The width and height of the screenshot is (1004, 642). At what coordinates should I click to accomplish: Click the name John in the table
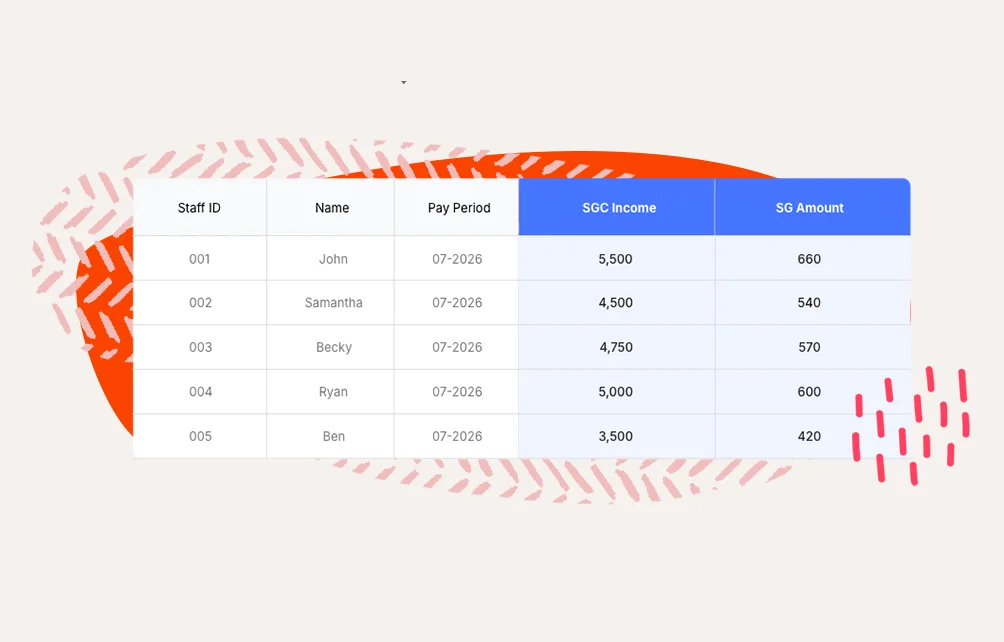click(333, 259)
